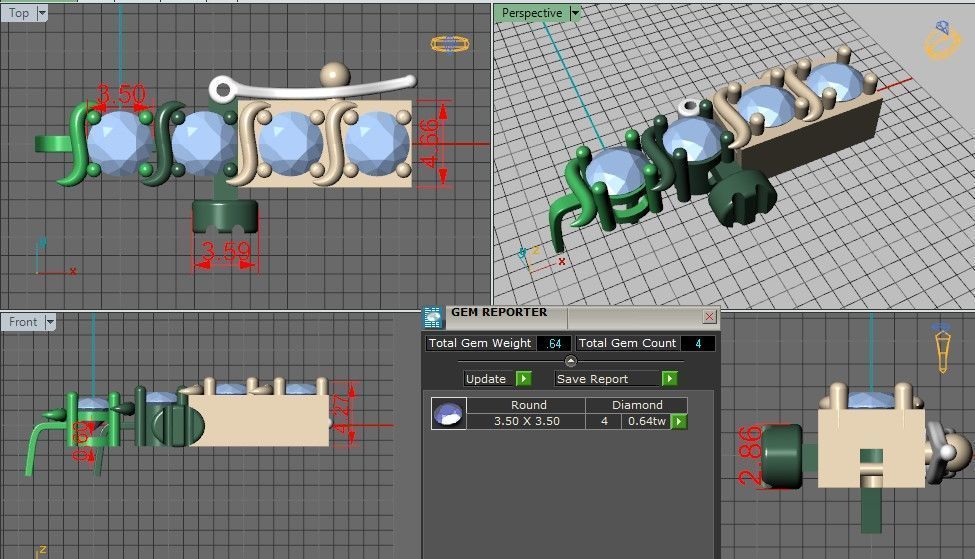
Task: Open the Perspective viewport dropdown arrow
Action: coord(575,13)
